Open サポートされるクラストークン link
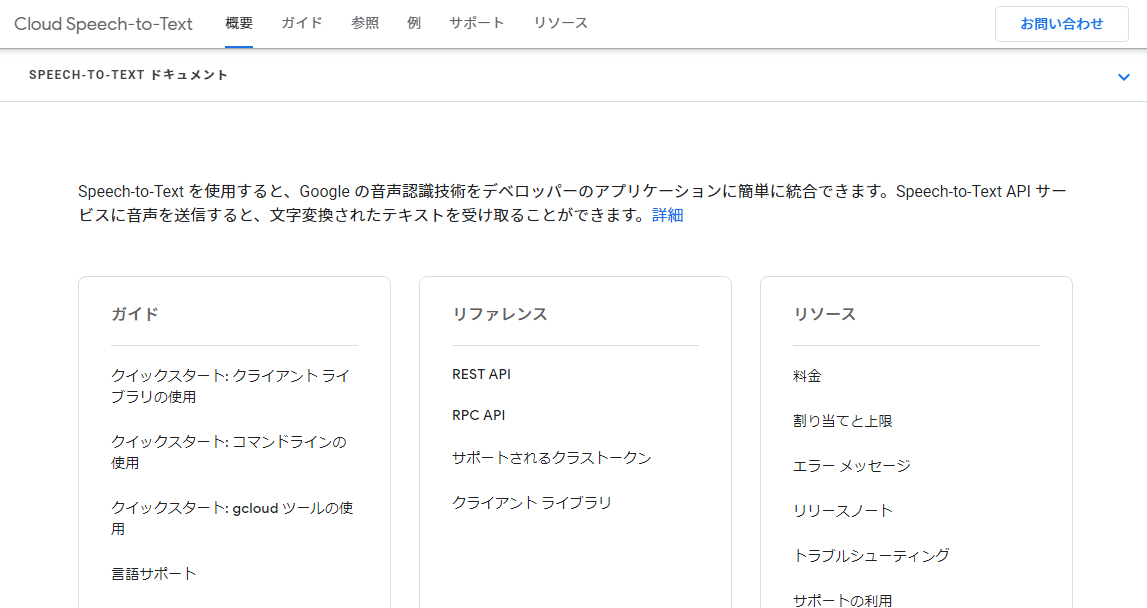 tap(552, 458)
